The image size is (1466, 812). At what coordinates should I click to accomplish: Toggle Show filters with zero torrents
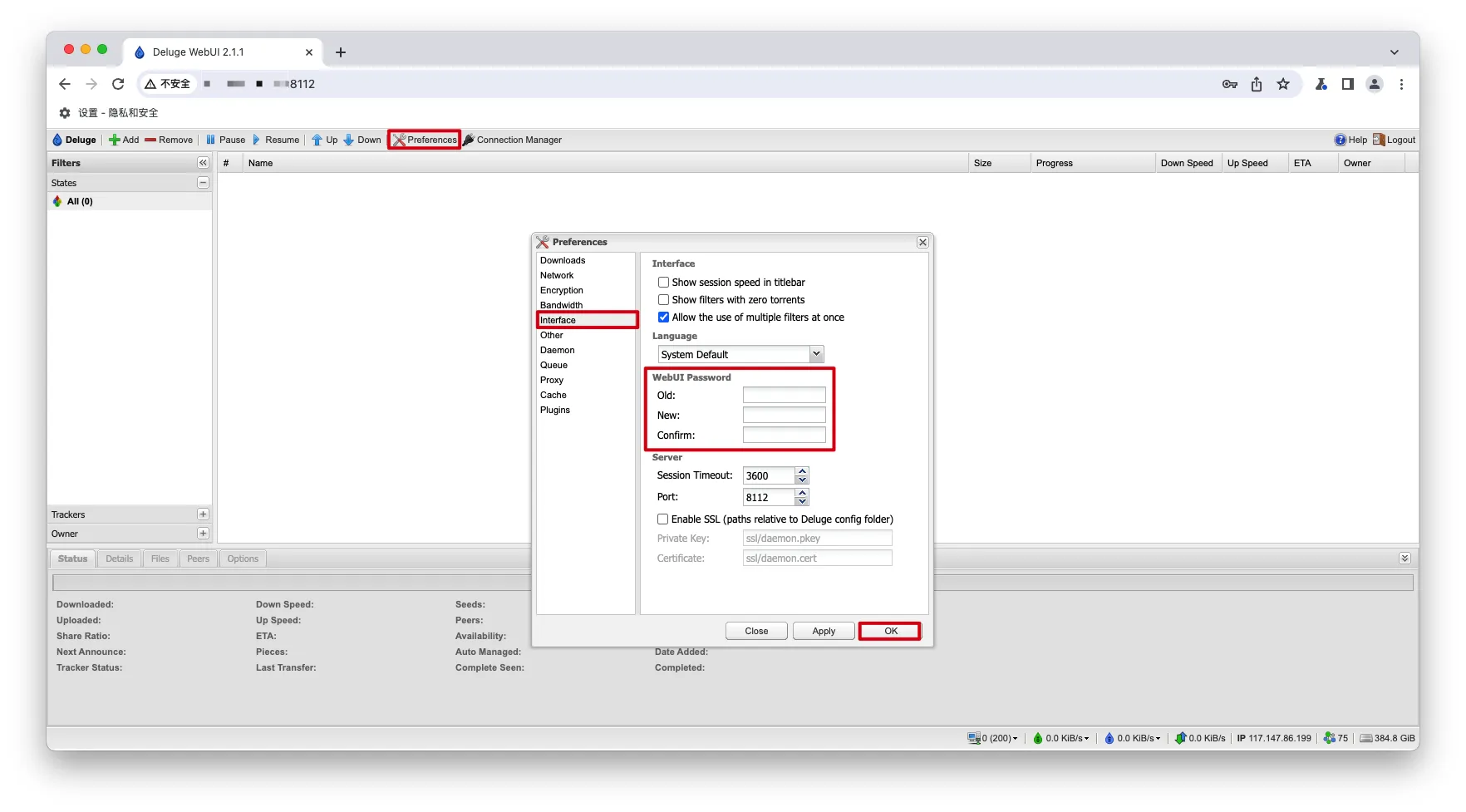(663, 300)
